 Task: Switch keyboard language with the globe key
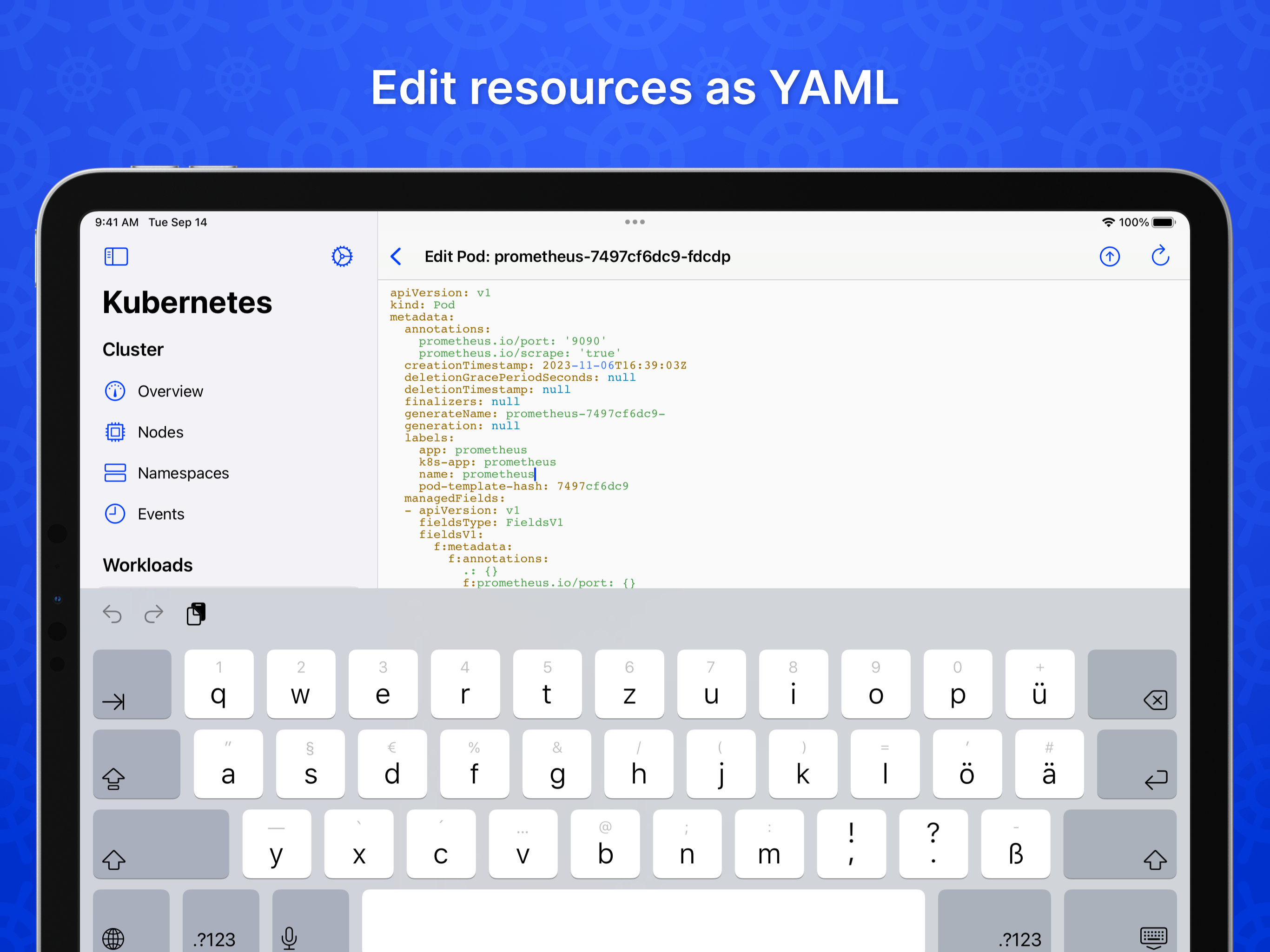(131, 921)
